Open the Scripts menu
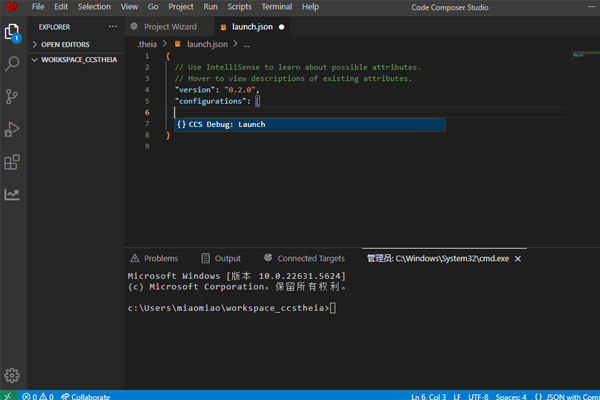The width and height of the screenshot is (600, 400). [240, 7]
